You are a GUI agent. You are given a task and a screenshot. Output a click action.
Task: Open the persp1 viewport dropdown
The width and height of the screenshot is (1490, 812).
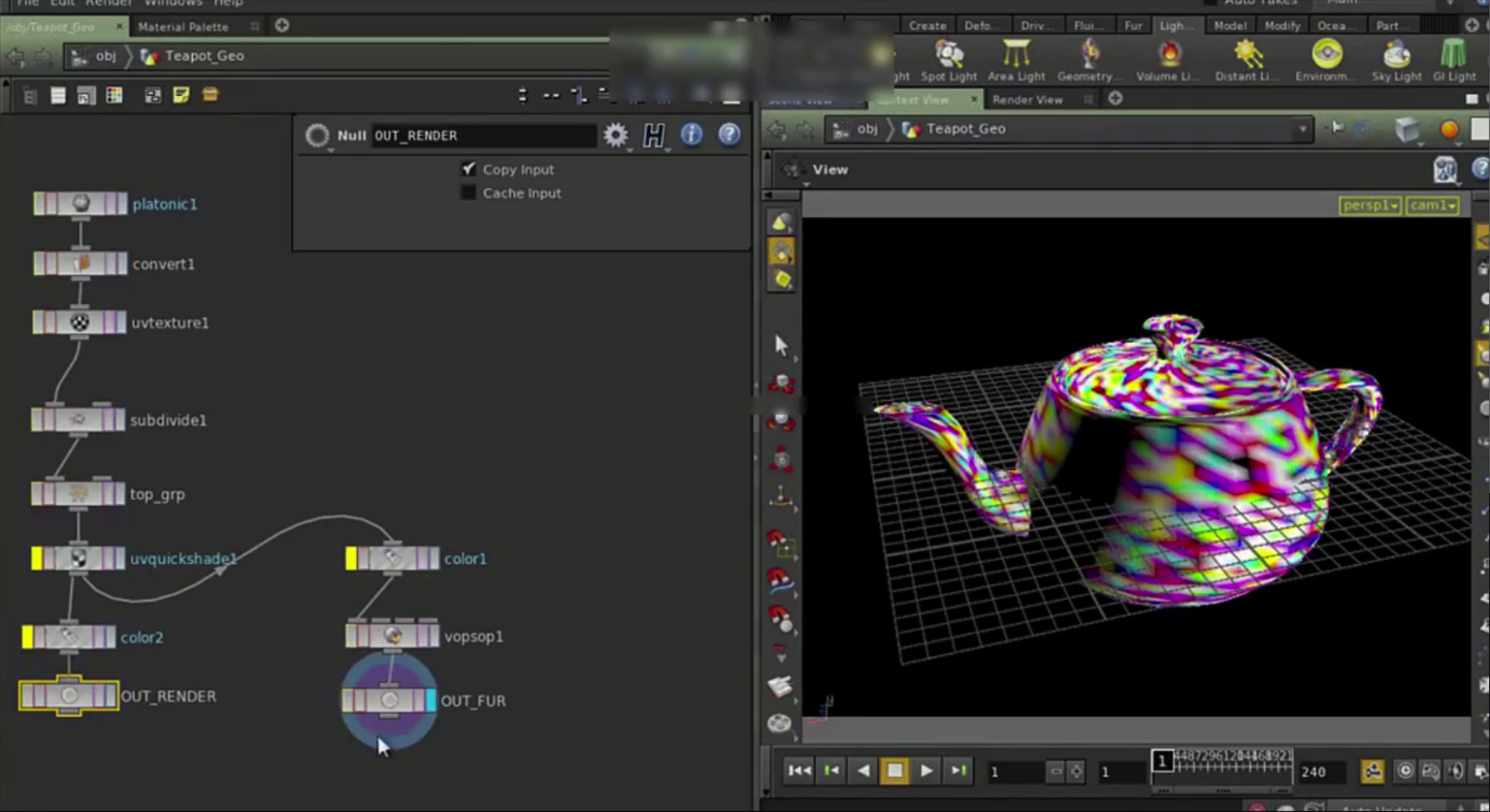pyautogui.click(x=1369, y=206)
